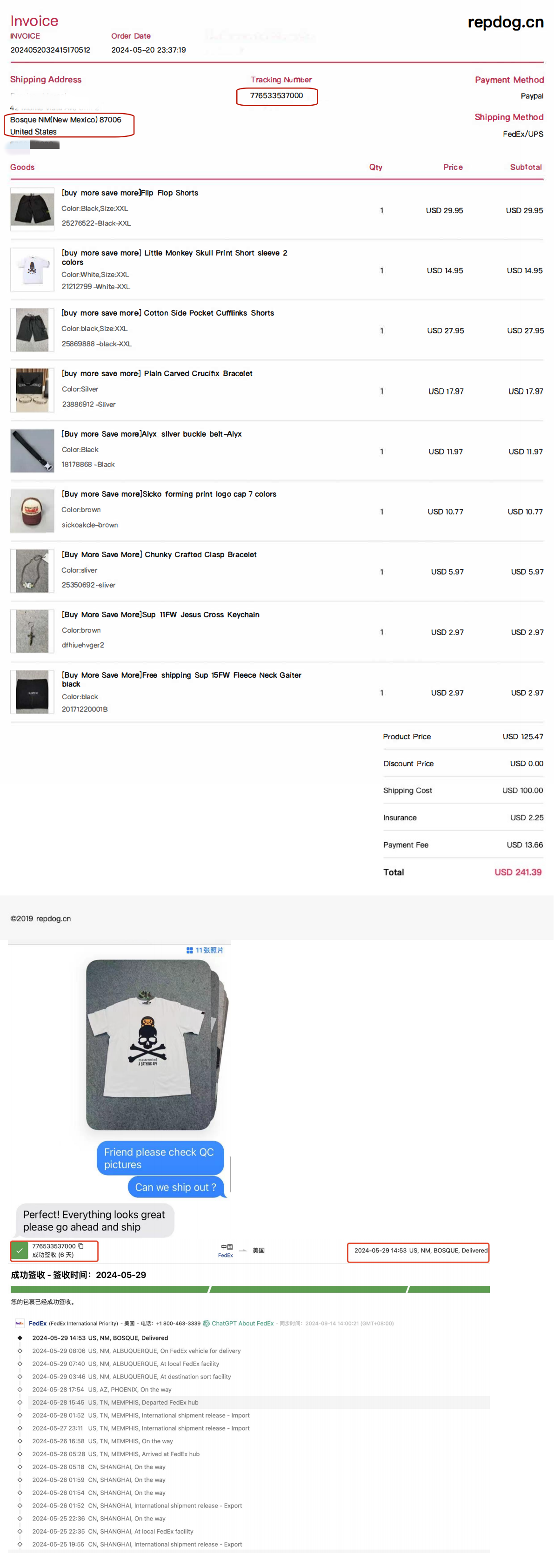The height and width of the screenshot is (1568, 554).
Task: Copy tracking number with the copy icon
Action: (81, 1246)
